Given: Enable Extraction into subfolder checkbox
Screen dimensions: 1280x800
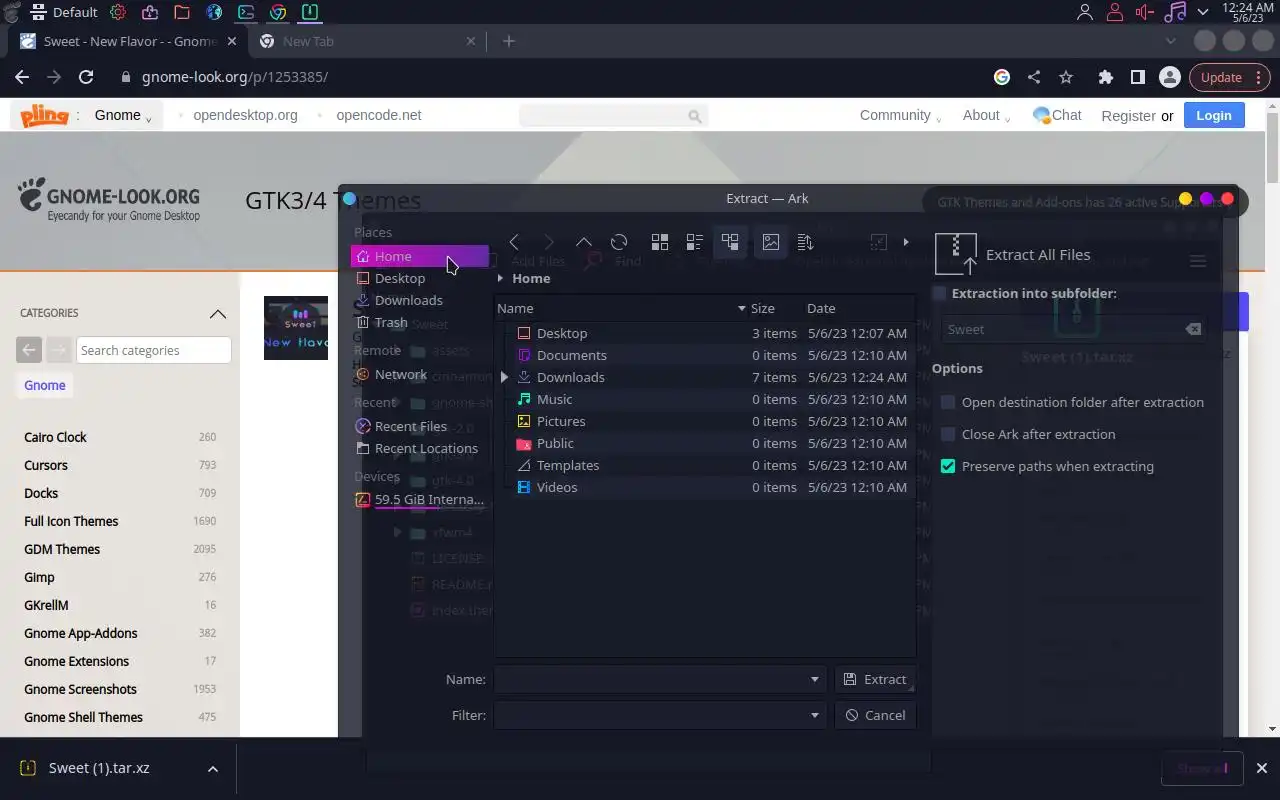Looking at the screenshot, I should pos(939,293).
